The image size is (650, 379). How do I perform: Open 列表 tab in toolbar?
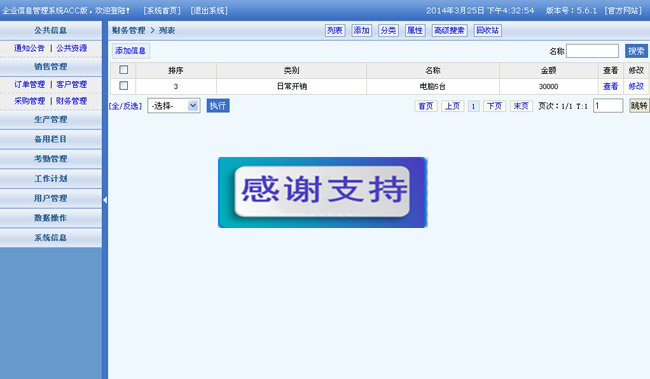335,30
